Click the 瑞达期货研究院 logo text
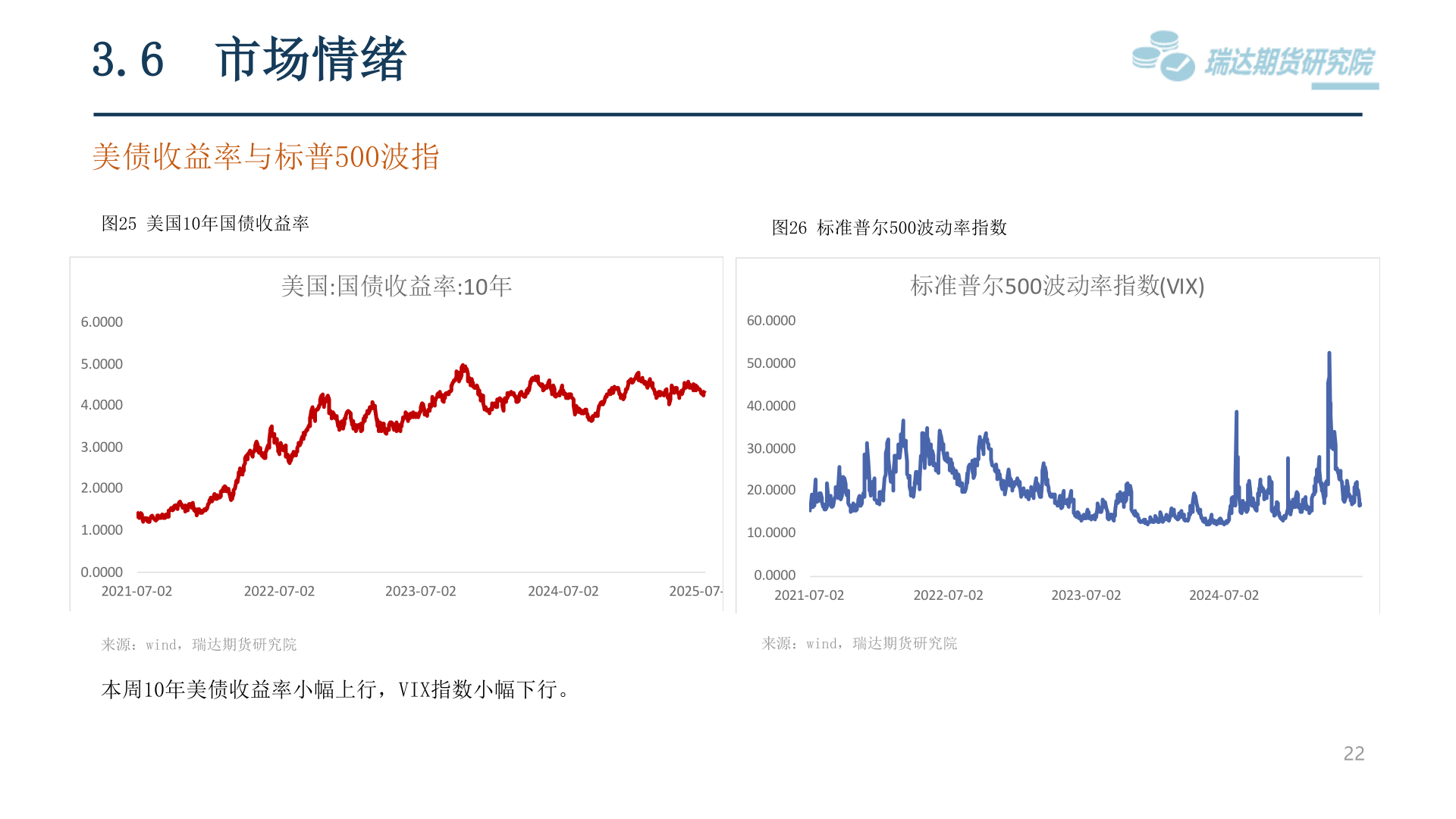Screen dimensions: 1456x819 point(1289,62)
